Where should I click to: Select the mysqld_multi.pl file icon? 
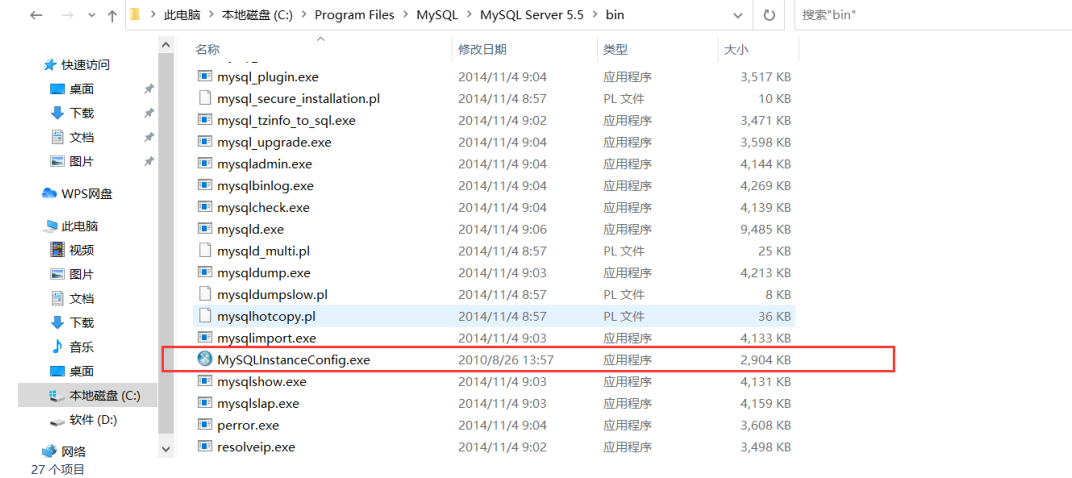(204, 251)
